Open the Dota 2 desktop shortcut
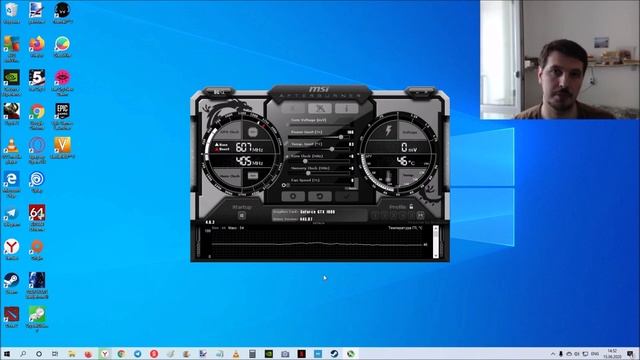This screenshot has height=360, width=640. [x=11, y=317]
